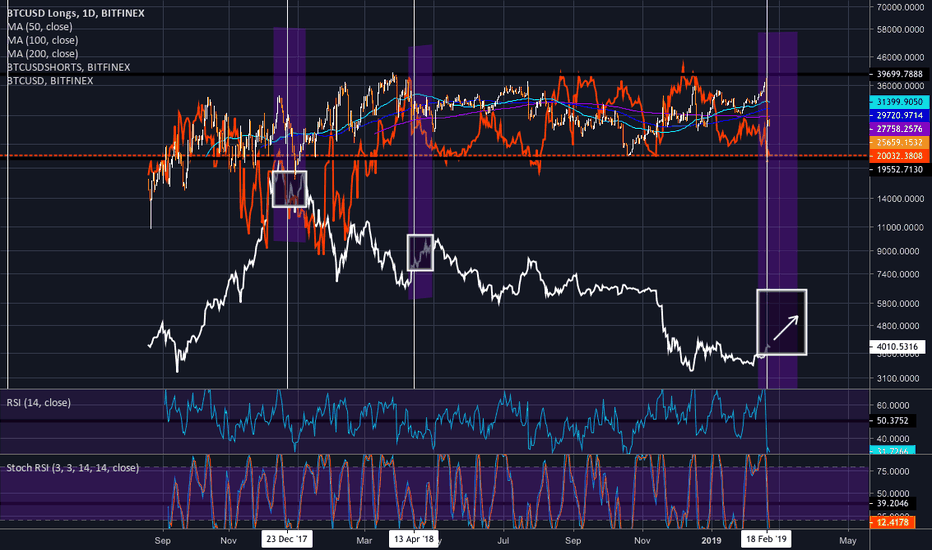Click the '13 Apr '18' date marker
932x550 pixels.
click(414, 539)
